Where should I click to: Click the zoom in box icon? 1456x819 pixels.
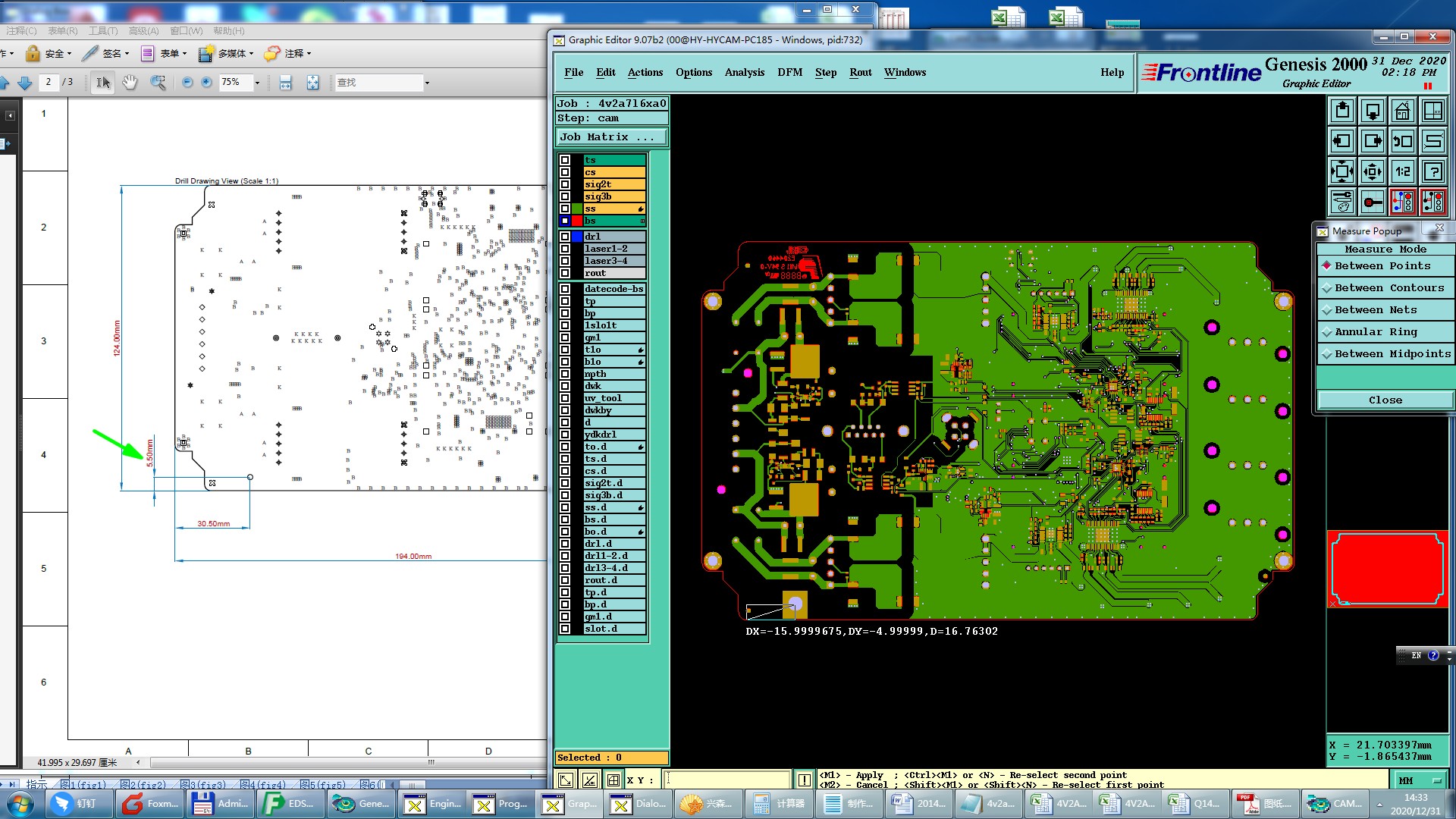[1342, 171]
